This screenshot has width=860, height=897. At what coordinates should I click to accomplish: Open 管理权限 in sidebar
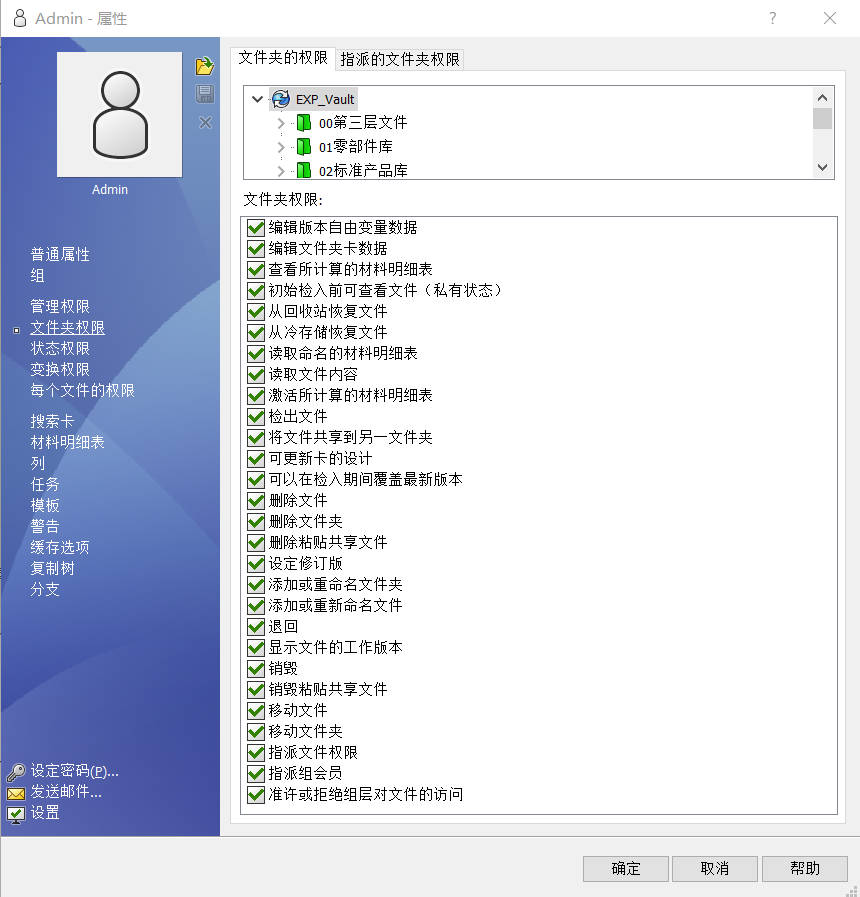pyautogui.click(x=60, y=307)
